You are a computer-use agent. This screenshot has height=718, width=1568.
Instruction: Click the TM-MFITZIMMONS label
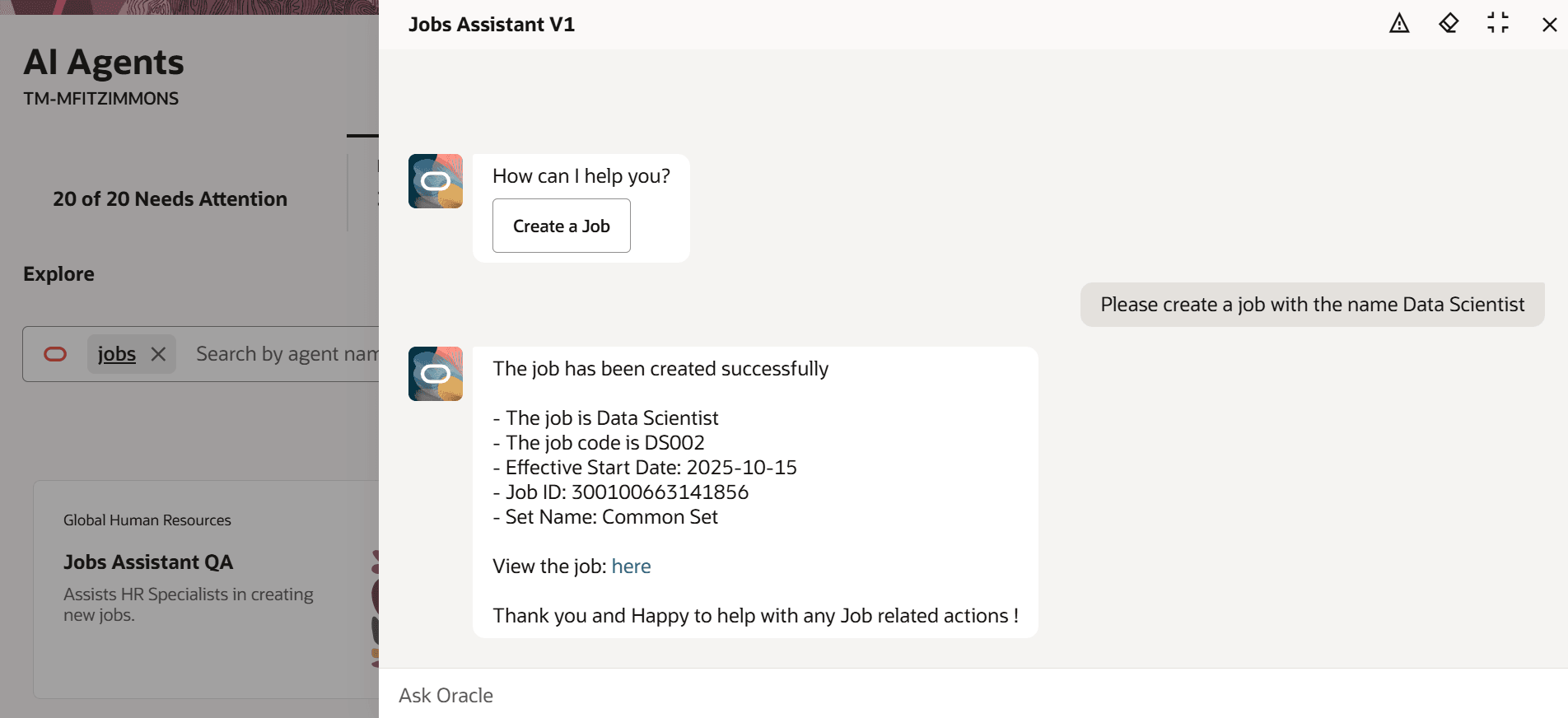tap(100, 99)
